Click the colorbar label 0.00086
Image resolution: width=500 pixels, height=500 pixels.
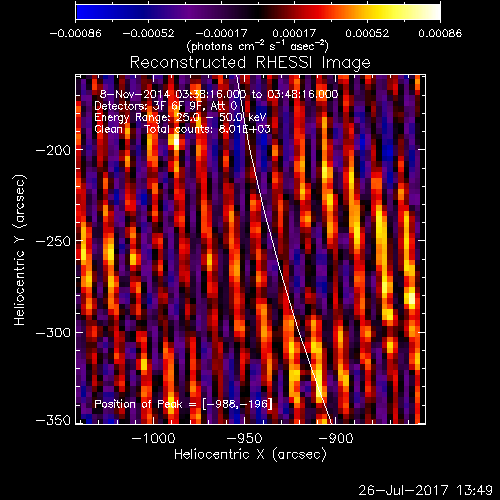pos(440,33)
